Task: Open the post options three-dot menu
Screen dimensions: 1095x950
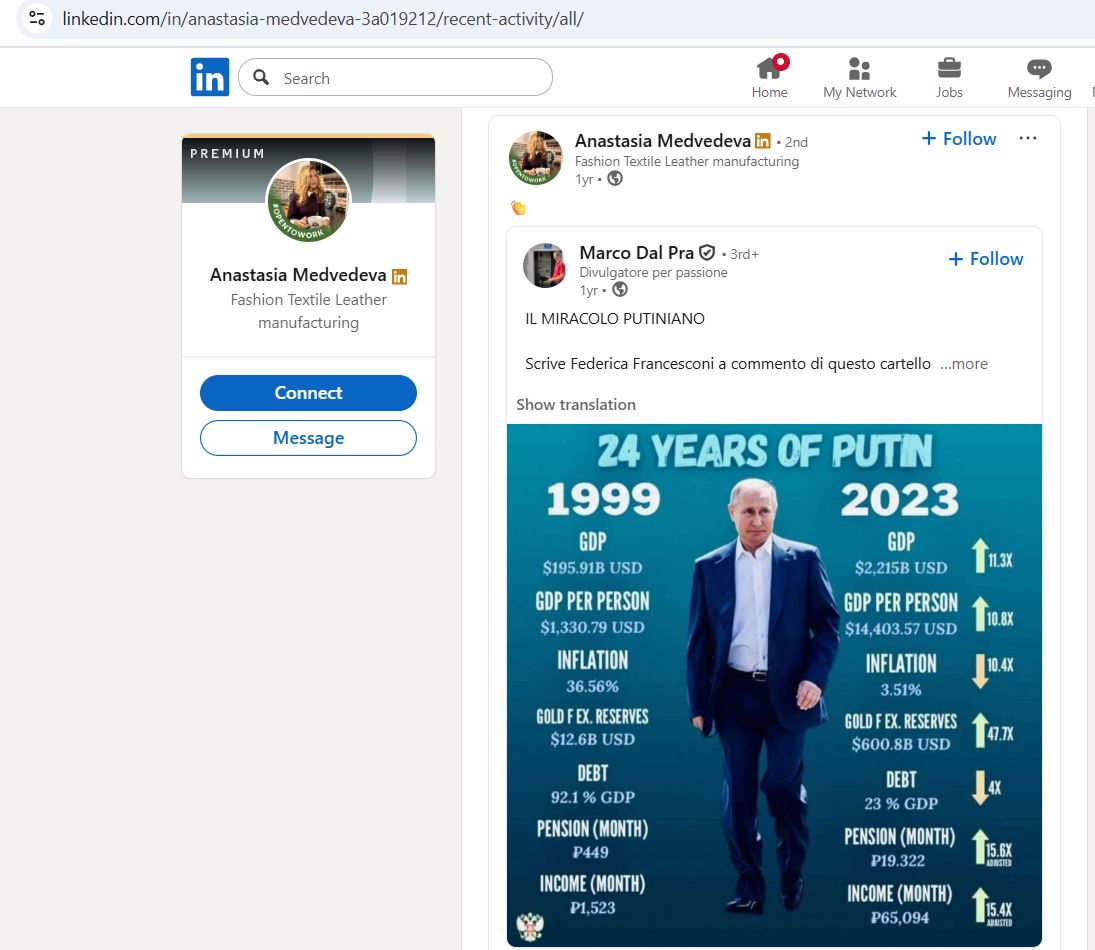Action: point(1027,138)
